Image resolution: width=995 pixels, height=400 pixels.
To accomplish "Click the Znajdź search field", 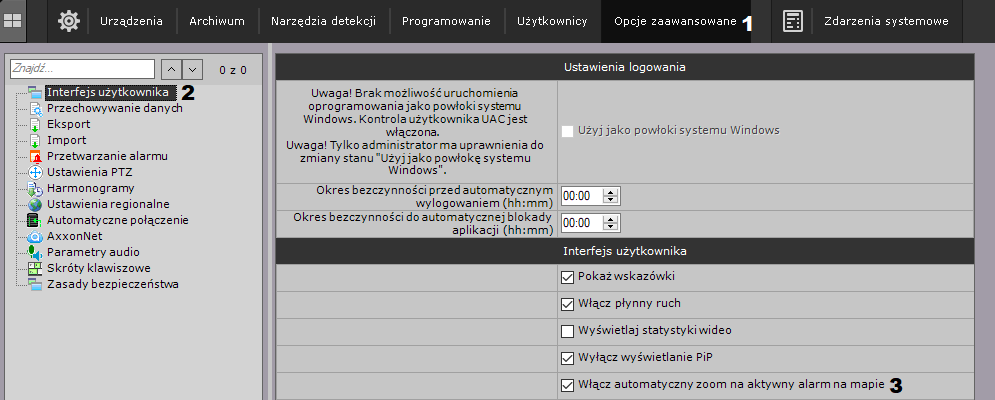I will (82, 68).
